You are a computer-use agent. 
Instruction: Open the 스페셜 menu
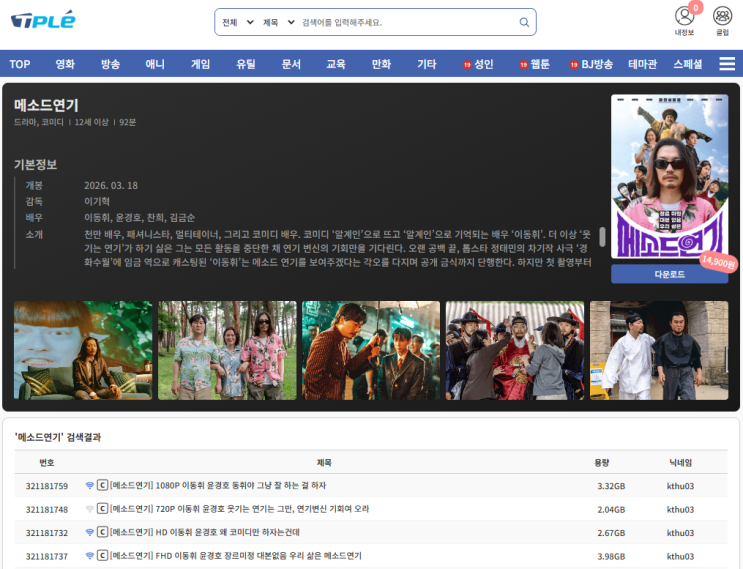click(688, 64)
